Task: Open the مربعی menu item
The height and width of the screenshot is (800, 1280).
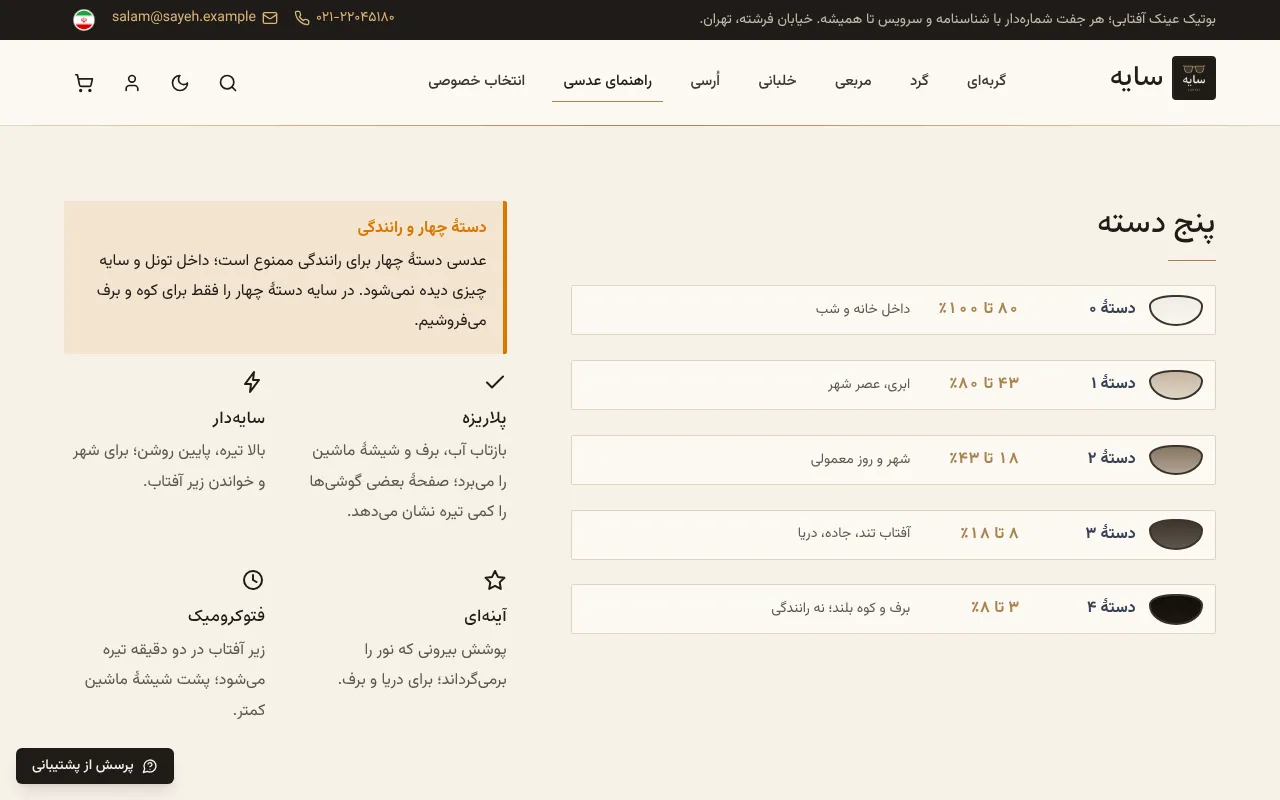Action: [x=853, y=81]
